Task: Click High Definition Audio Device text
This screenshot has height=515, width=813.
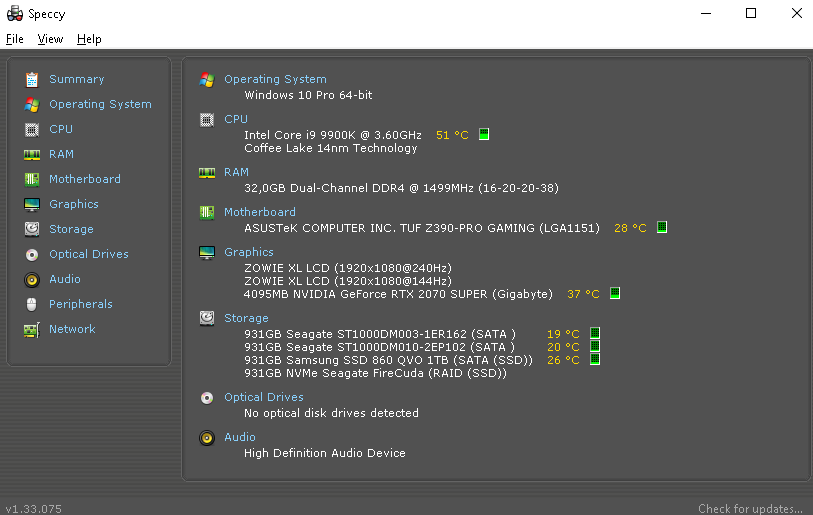Action: click(325, 453)
